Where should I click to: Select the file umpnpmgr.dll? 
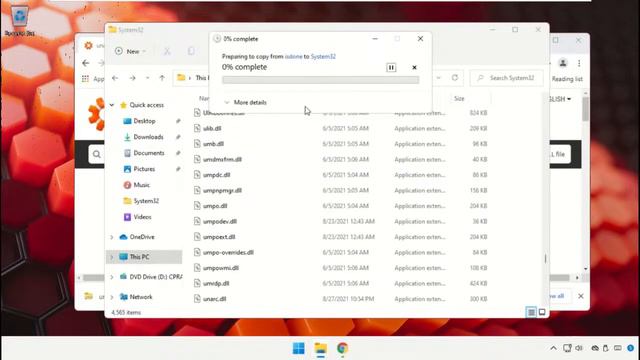coord(222,191)
